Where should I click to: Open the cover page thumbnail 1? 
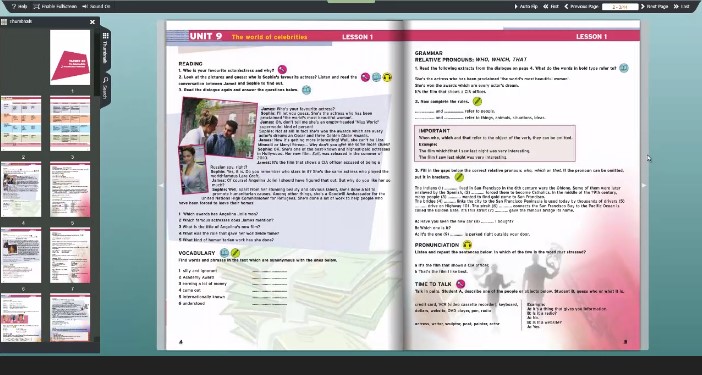click(70, 58)
